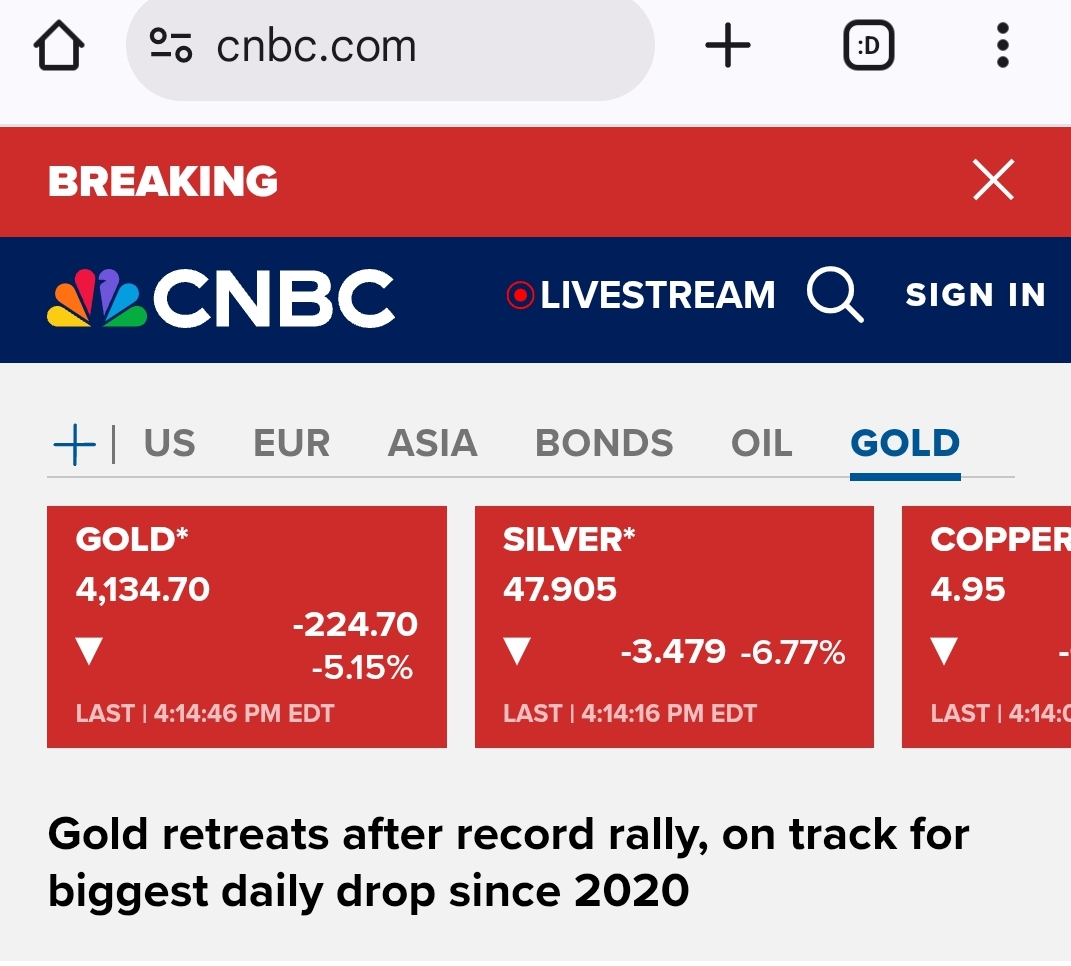Switch to the OIL tab
This screenshot has height=966, width=1071.
tap(761, 444)
